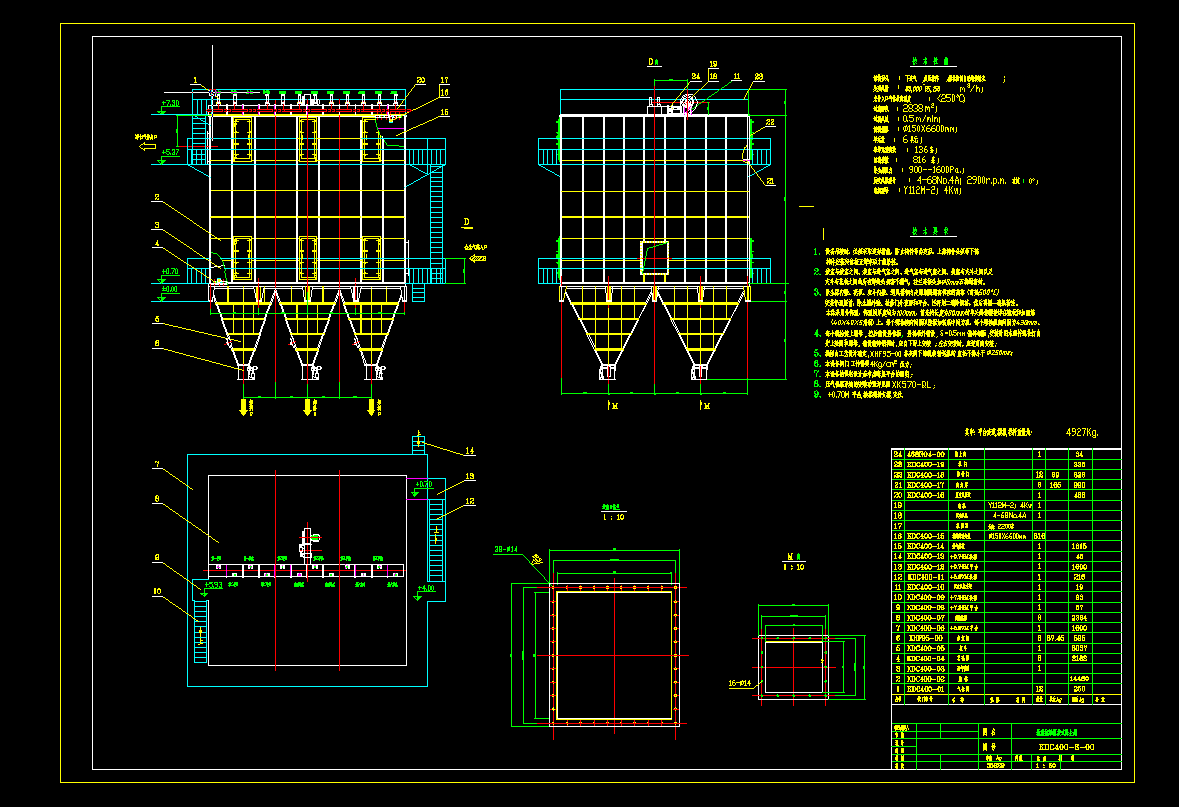The image size is (1179, 807).
Task: Click the +4.60 elevation label on plan view
Action: pyautogui.click(x=424, y=590)
